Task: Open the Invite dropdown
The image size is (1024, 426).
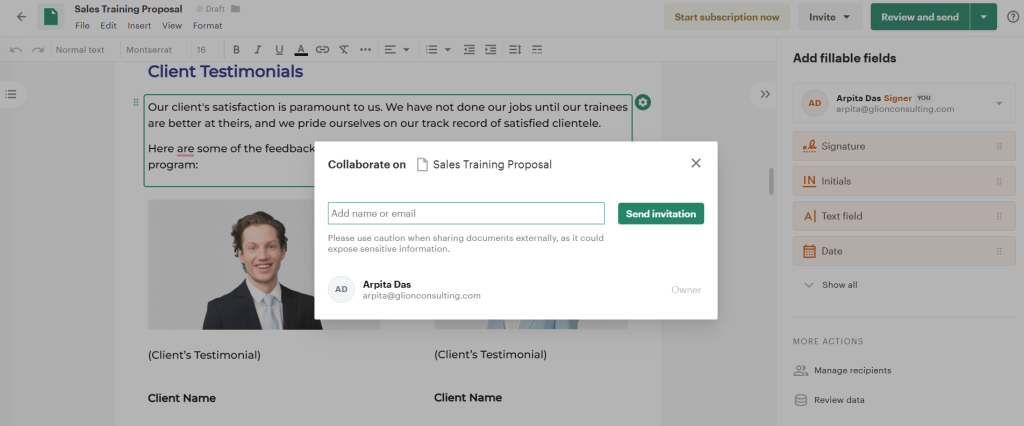Action: [830, 17]
